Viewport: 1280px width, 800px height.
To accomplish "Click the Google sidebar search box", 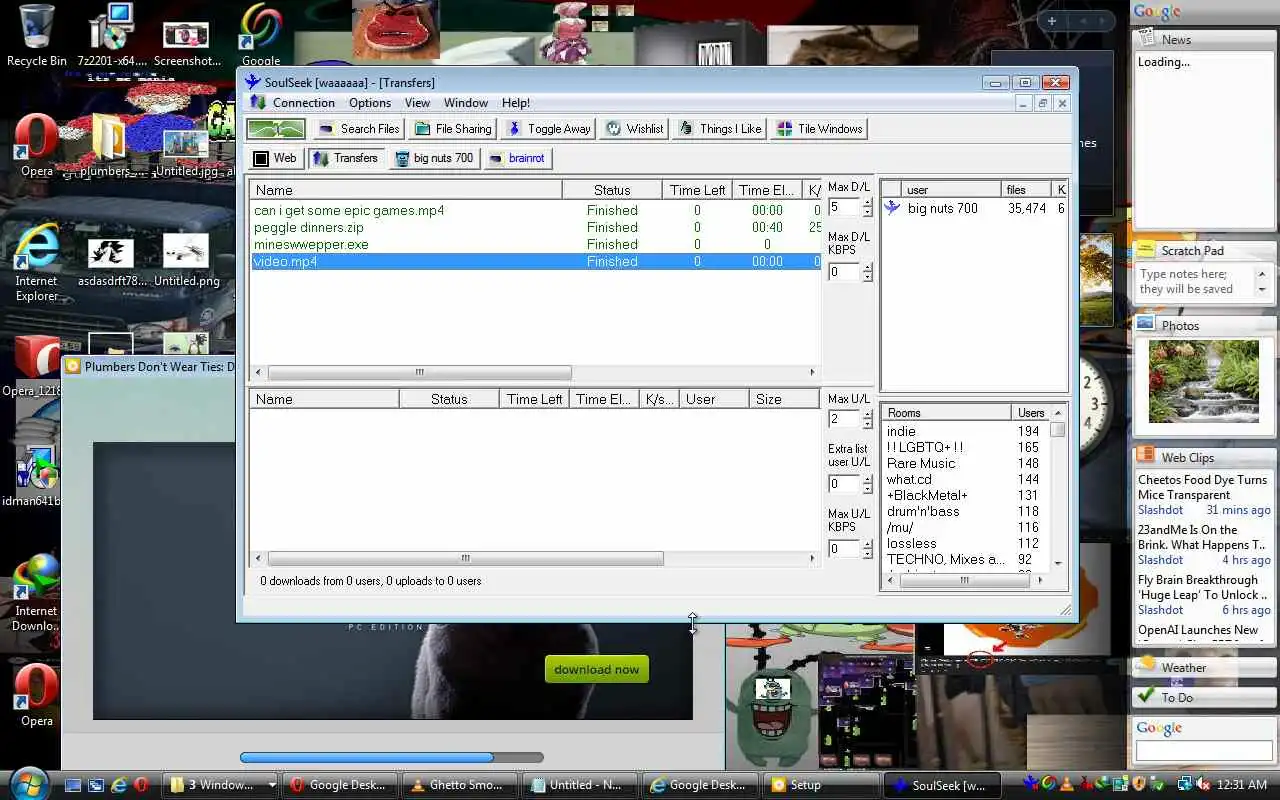I will tap(1204, 750).
